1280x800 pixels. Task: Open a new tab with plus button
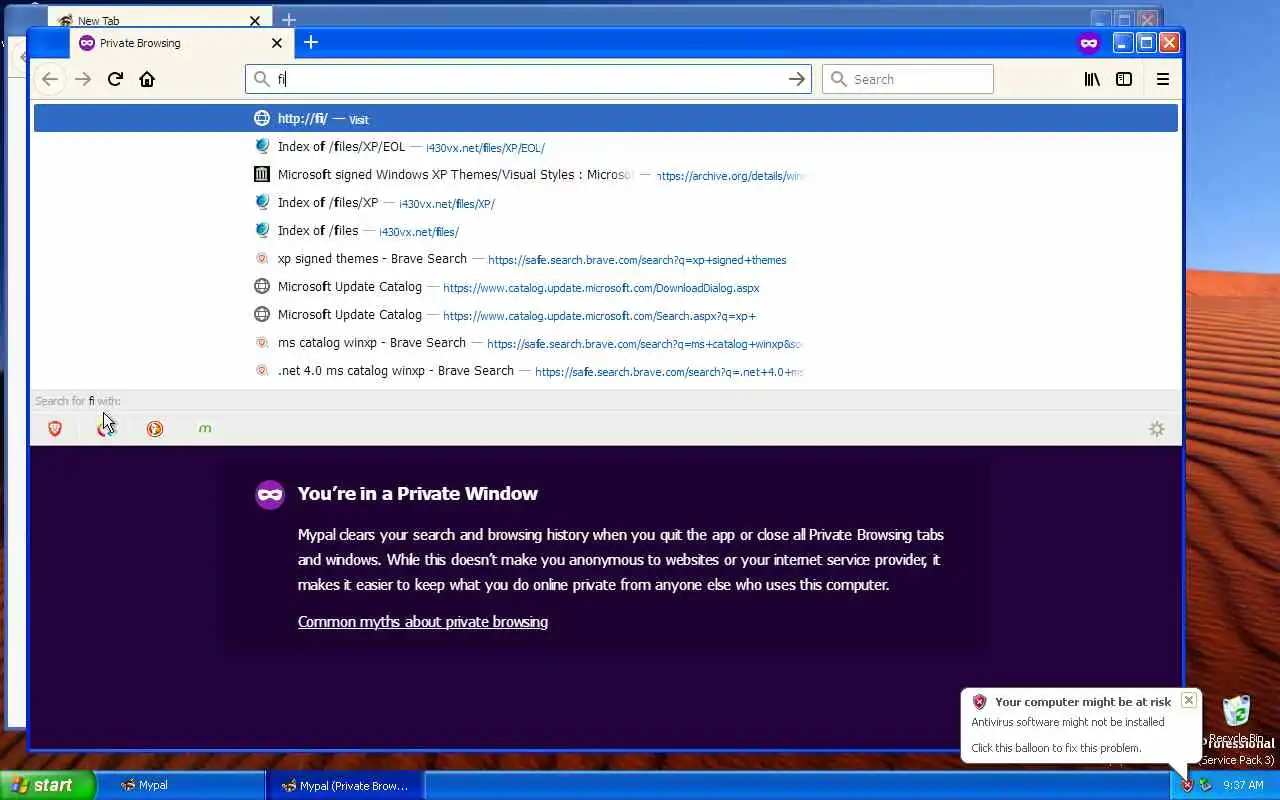tap(311, 42)
